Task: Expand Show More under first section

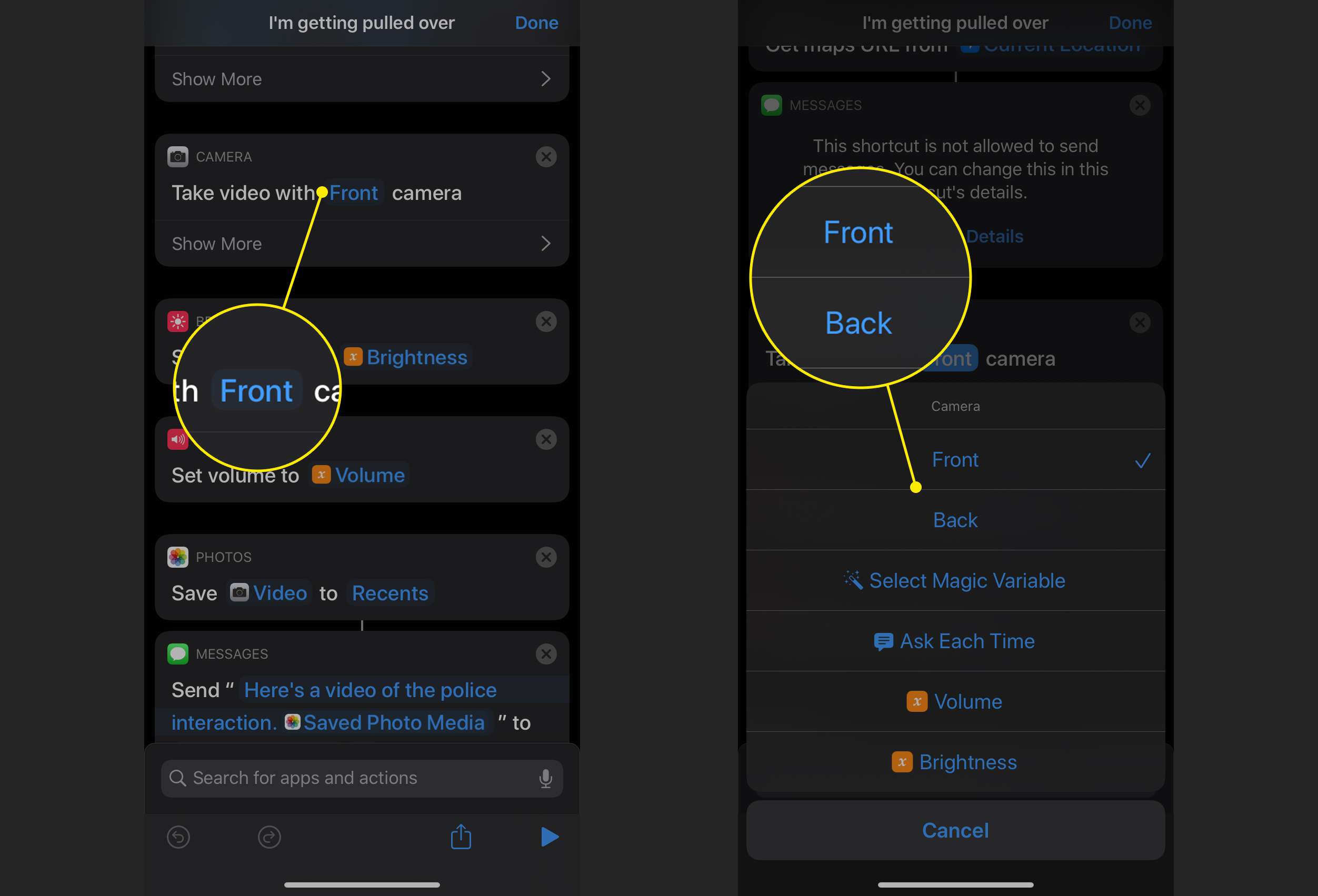Action: 362,78
